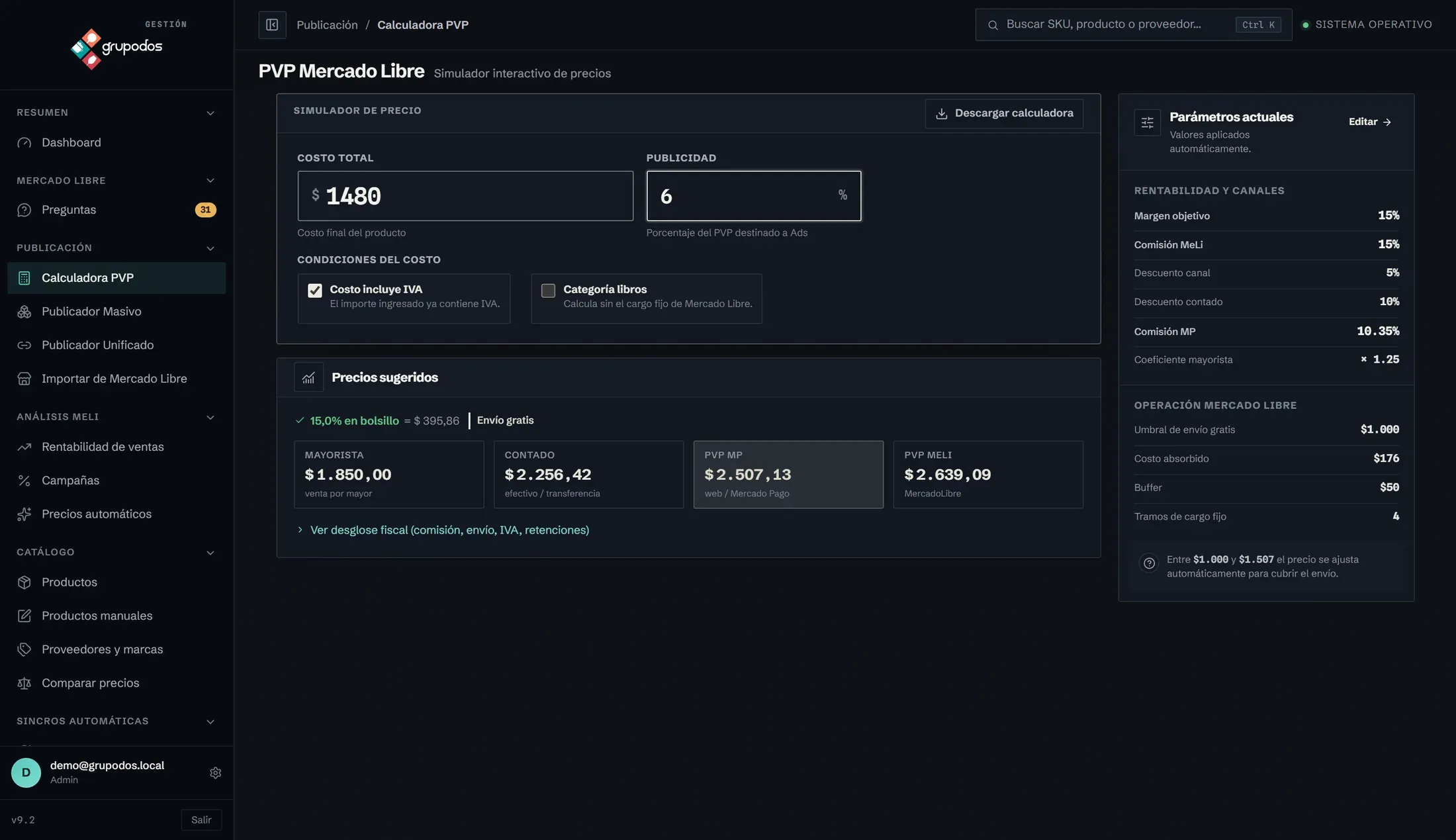This screenshot has width=1456, height=840.
Task: Open Rentabilidad de ventas page
Action: pyautogui.click(x=116, y=447)
